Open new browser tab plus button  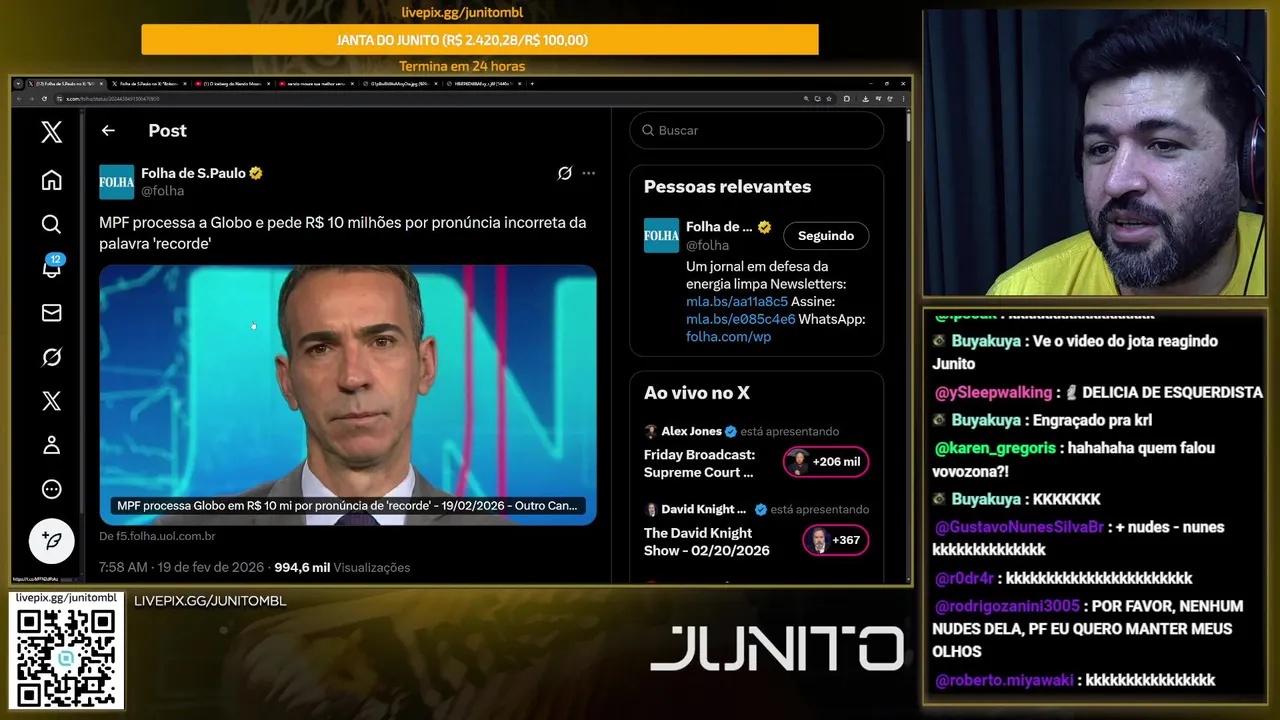(x=532, y=84)
